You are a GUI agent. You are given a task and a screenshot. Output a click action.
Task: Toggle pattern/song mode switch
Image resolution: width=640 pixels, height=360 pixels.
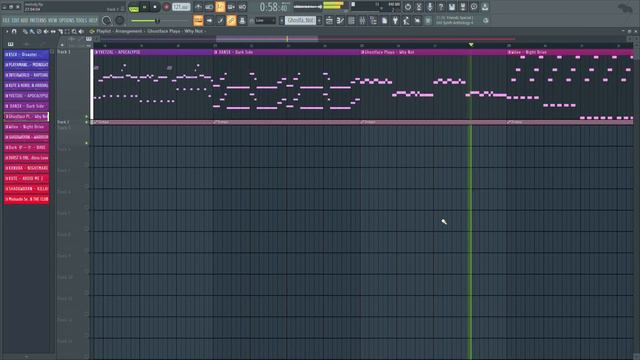[x=133, y=7]
